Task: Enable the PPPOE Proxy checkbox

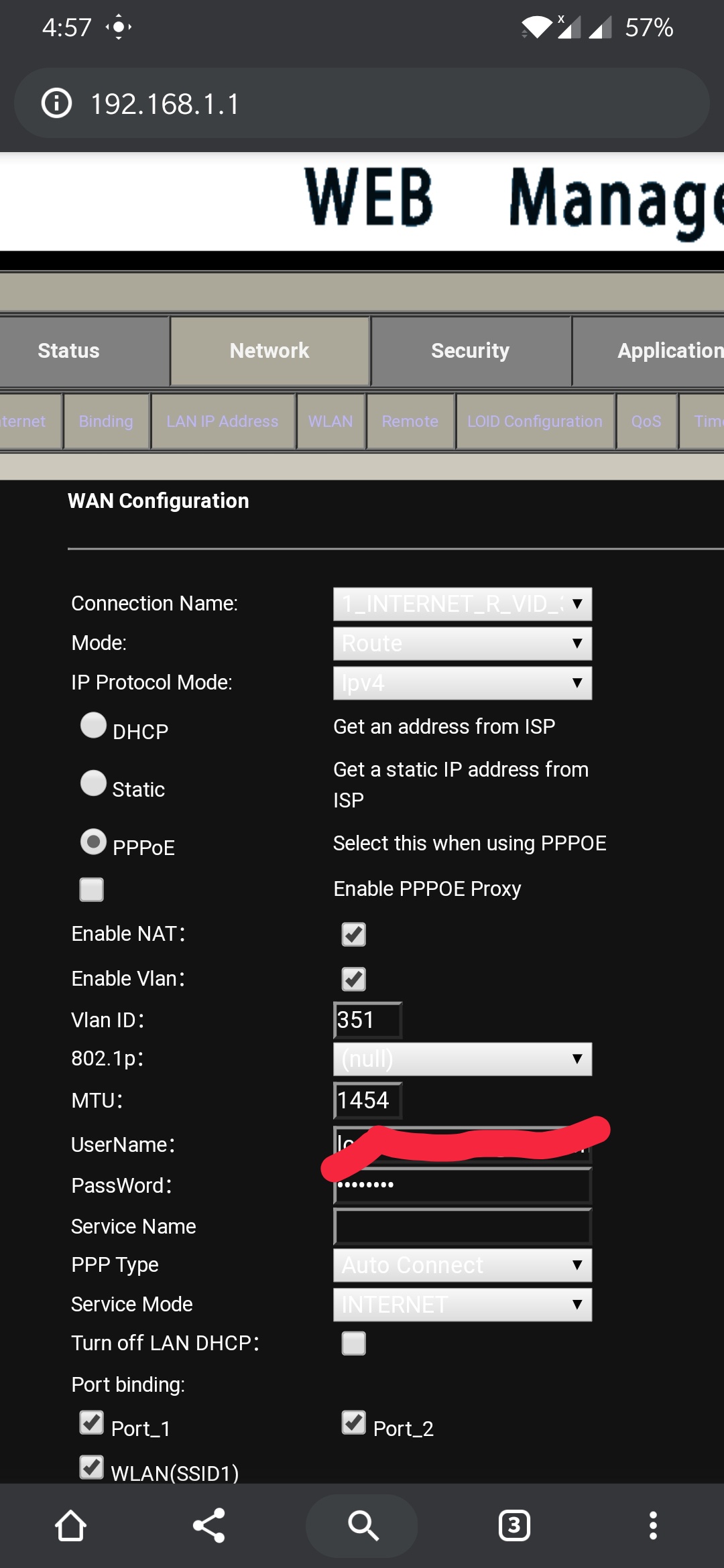Action: (x=92, y=889)
